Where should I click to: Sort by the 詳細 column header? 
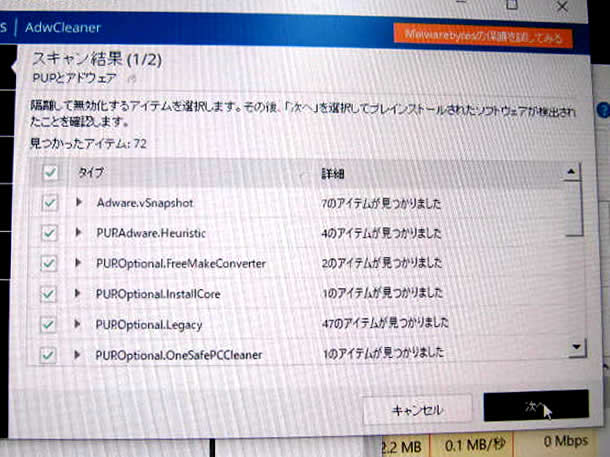pyautogui.click(x=333, y=174)
